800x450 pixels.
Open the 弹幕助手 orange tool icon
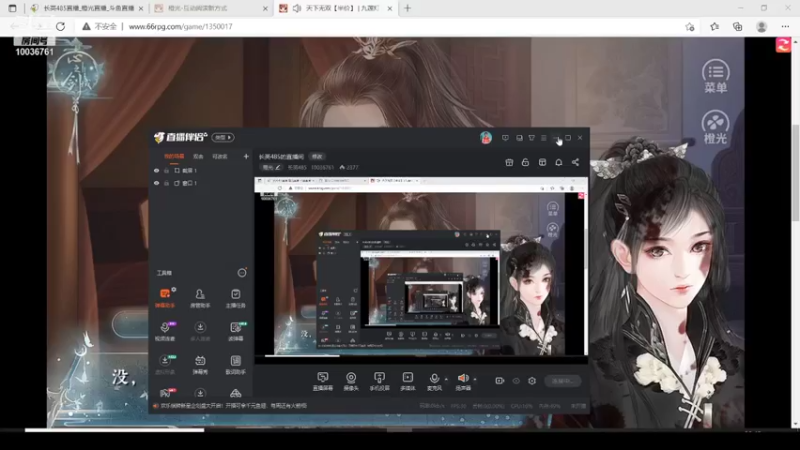(165, 297)
